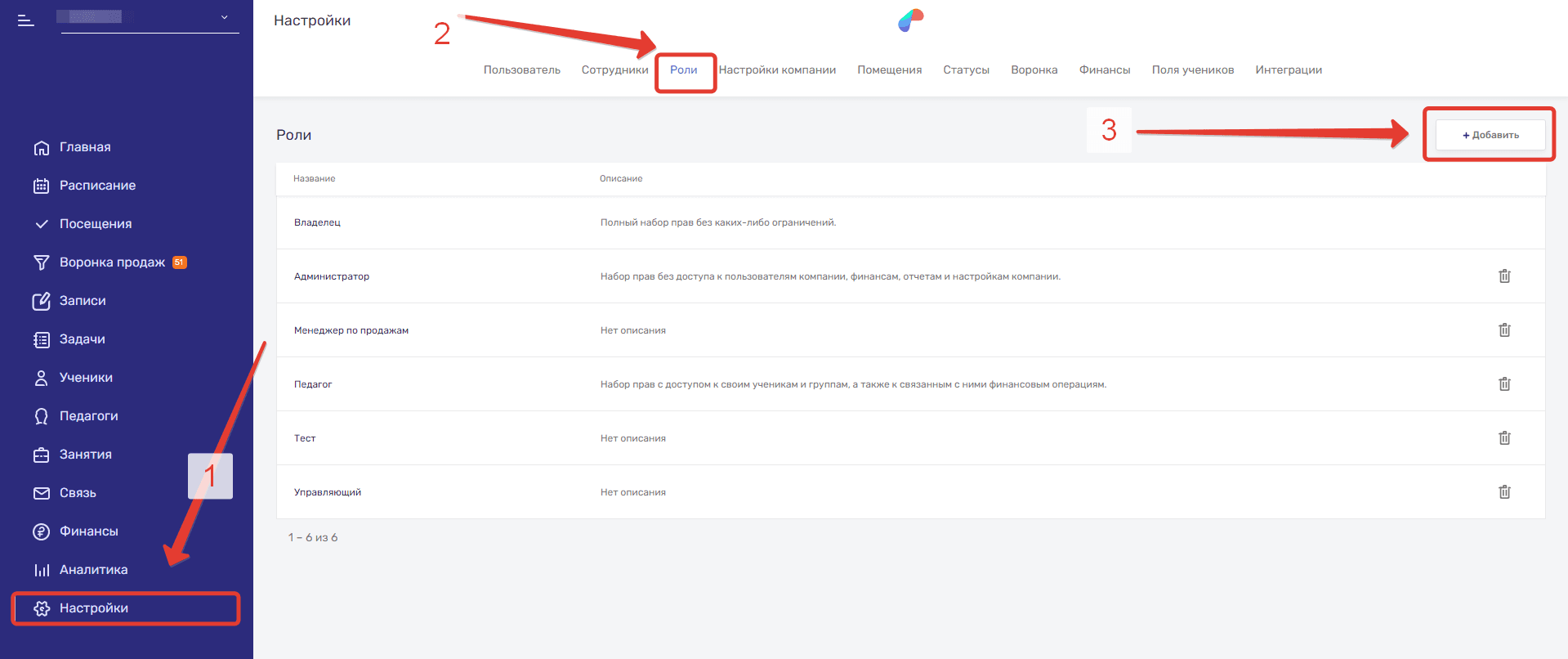1568x659 pixels.
Task: Open the Аналитика chart icon
Action: (x=41, y=570)
